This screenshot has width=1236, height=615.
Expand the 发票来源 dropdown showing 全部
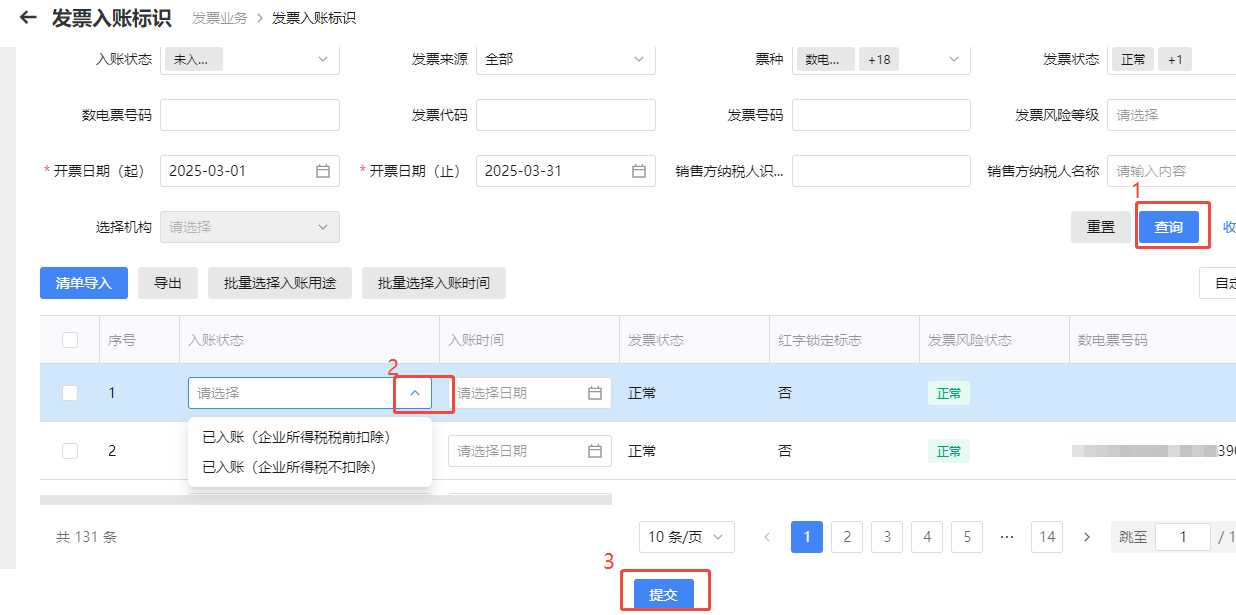565,59
